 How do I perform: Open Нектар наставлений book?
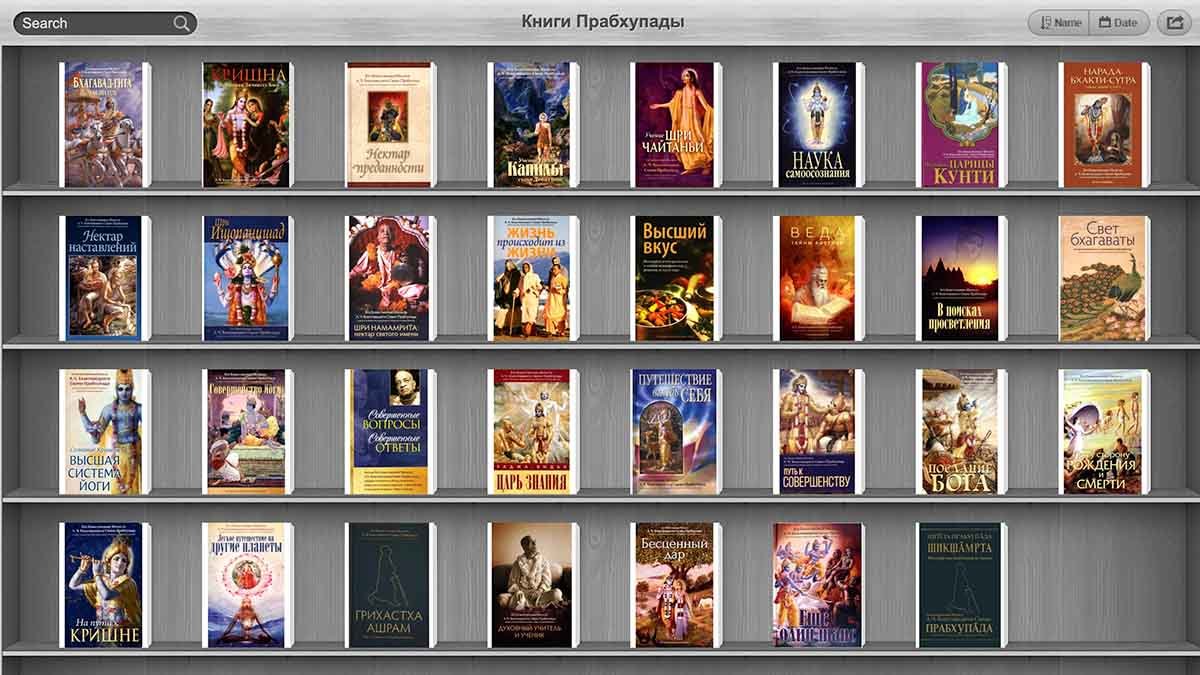(x=104, y=278)
